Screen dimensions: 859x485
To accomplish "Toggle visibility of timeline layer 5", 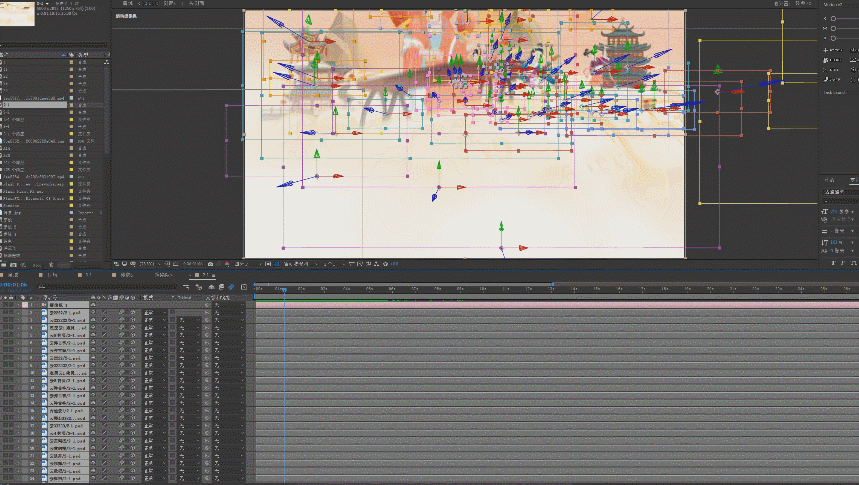I will [5, 335].
